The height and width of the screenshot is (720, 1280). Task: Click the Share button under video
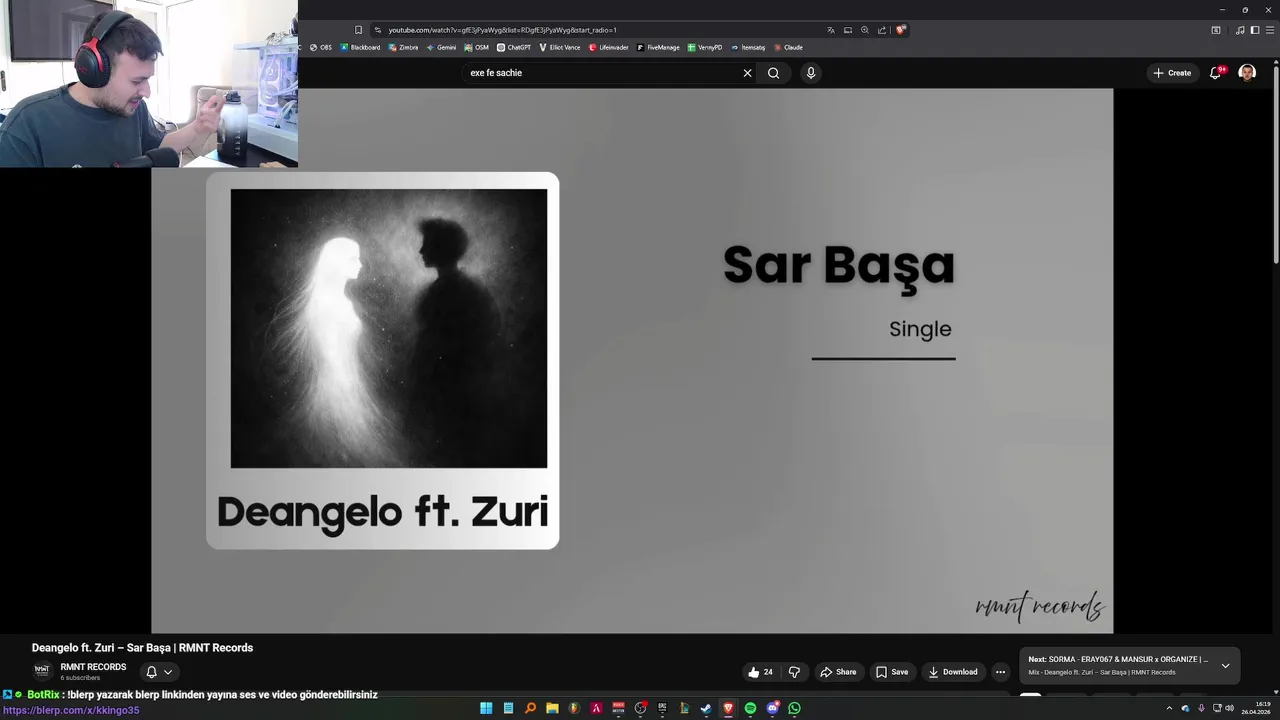838,672
